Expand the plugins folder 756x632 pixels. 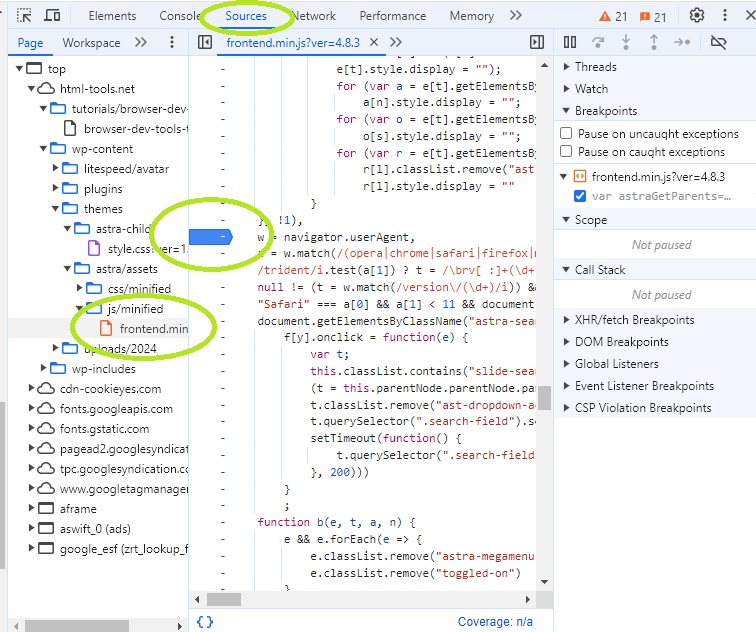[55, 188]
